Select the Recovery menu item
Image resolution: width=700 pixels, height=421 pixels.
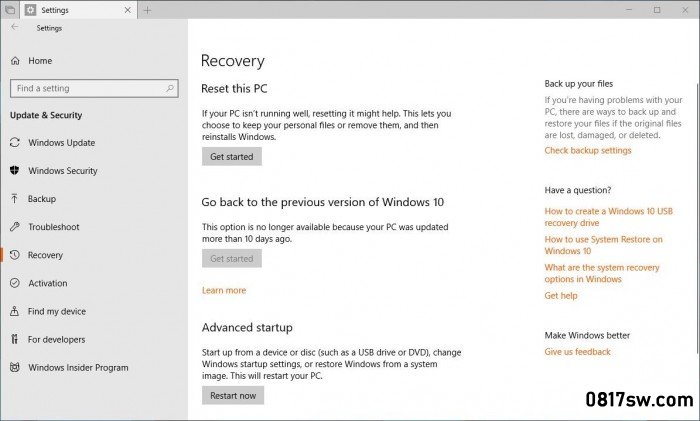(46, 255)
